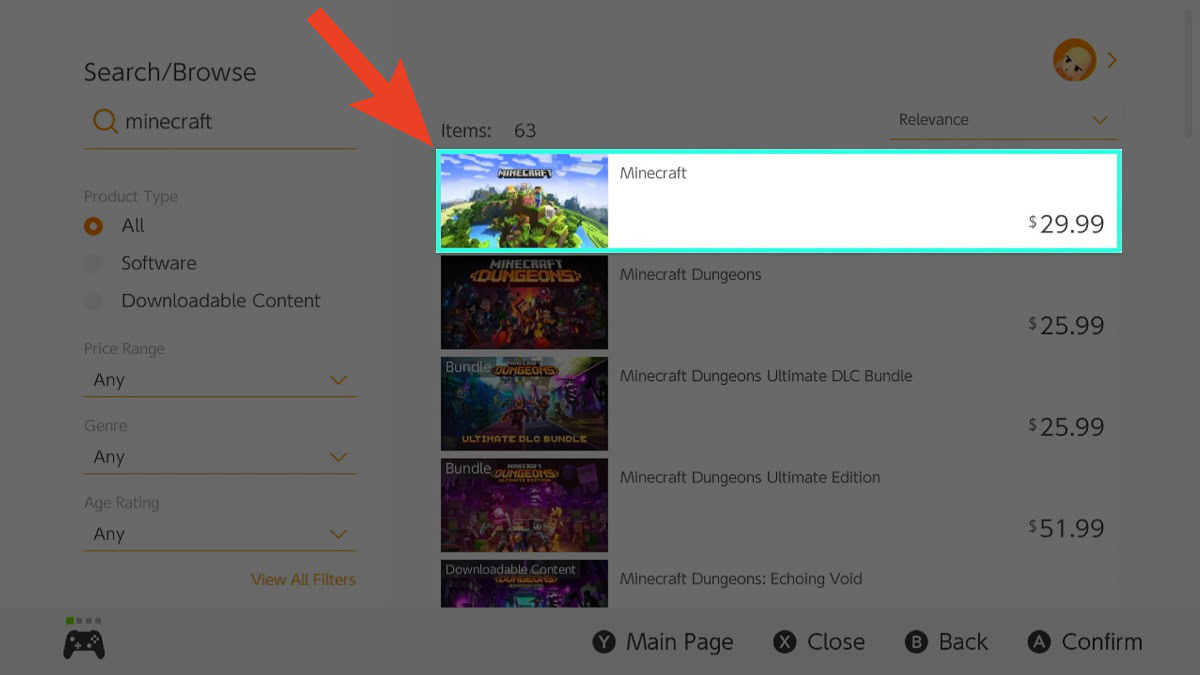Open Minecraft Dungeons Ultimate Edition thumbnail

(x=524, y=505)
